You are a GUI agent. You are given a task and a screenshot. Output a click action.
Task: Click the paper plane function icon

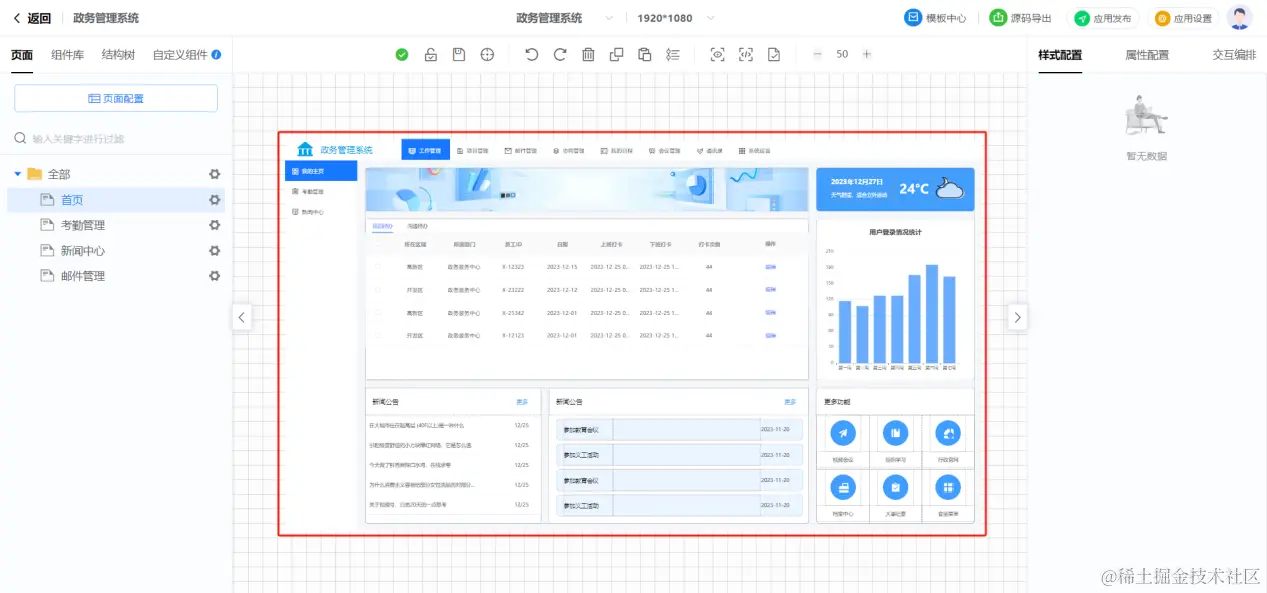845,433
